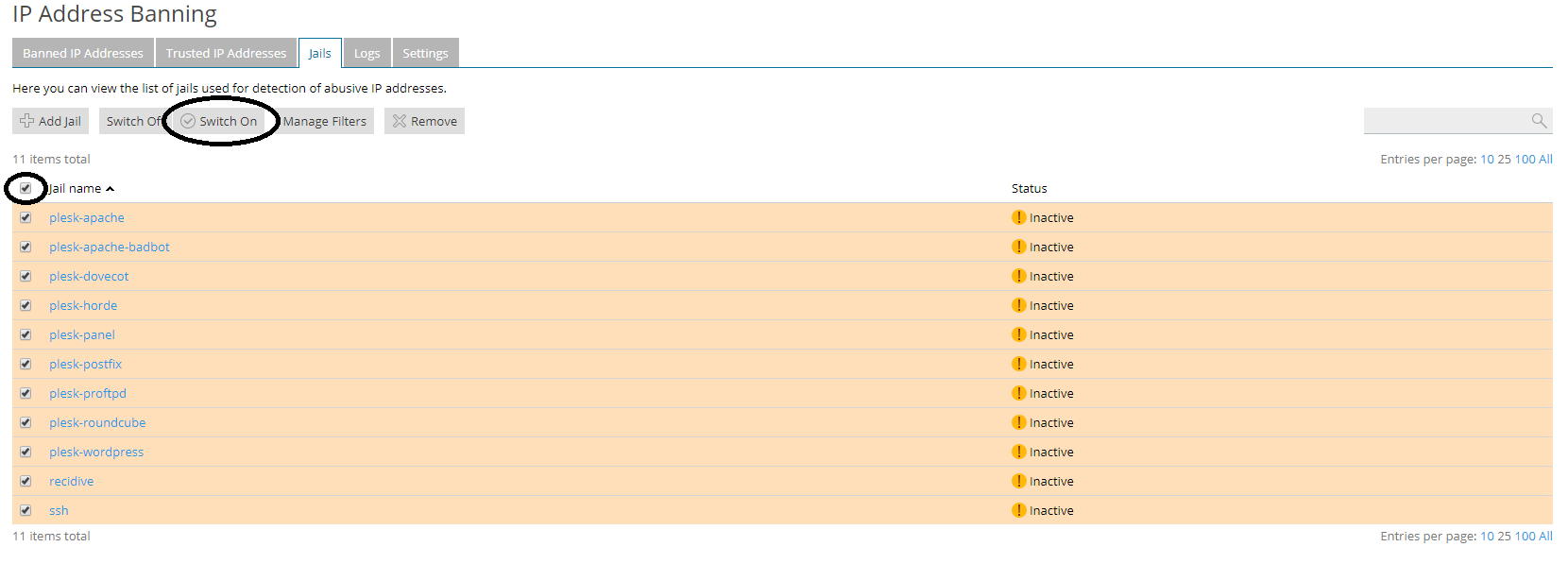Uncheck the ssh jail checkbox

(26, 510)
